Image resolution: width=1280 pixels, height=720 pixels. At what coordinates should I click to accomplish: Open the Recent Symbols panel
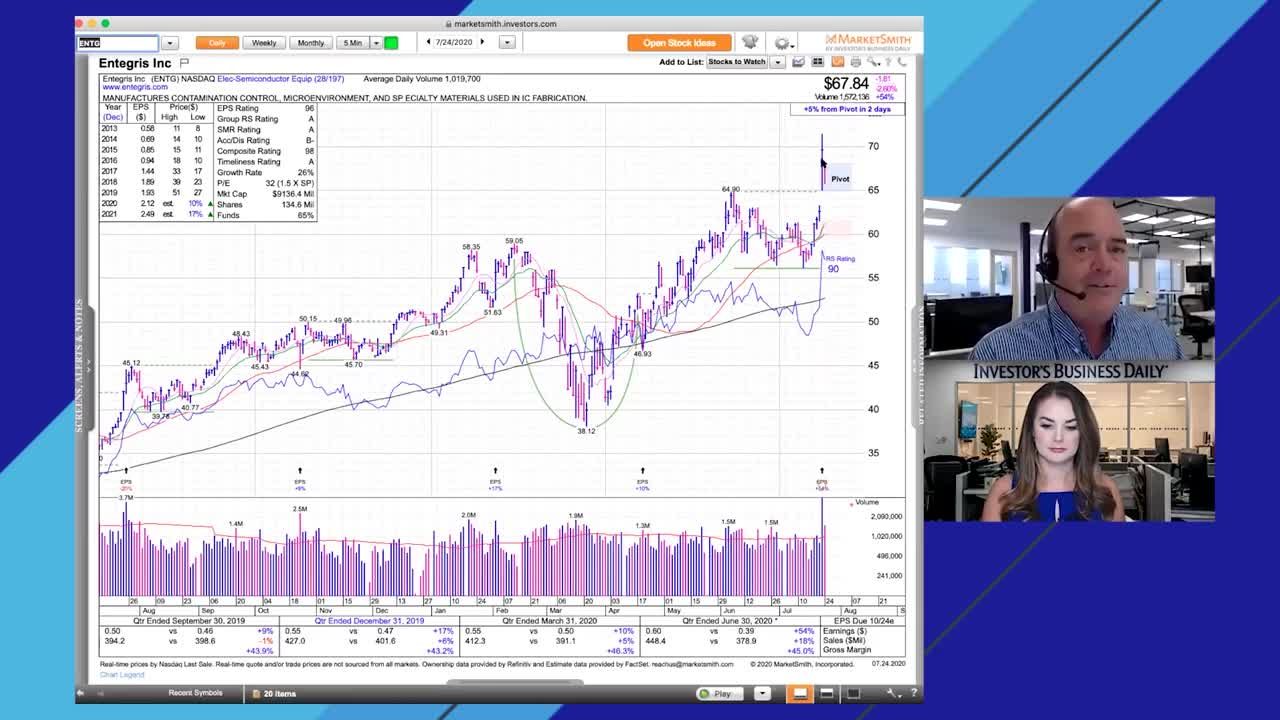click(x=195, y=693)
